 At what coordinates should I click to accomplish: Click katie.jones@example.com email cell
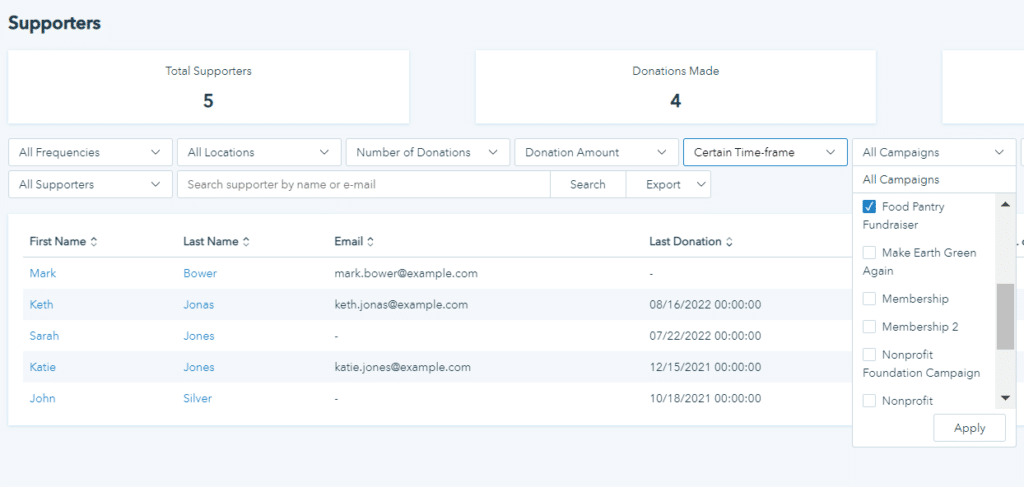point(402,368)
